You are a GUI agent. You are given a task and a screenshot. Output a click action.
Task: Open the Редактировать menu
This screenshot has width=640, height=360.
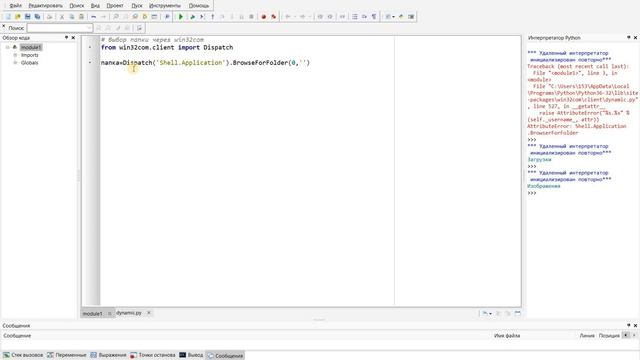pyautogui.click(x=45, y=6)
